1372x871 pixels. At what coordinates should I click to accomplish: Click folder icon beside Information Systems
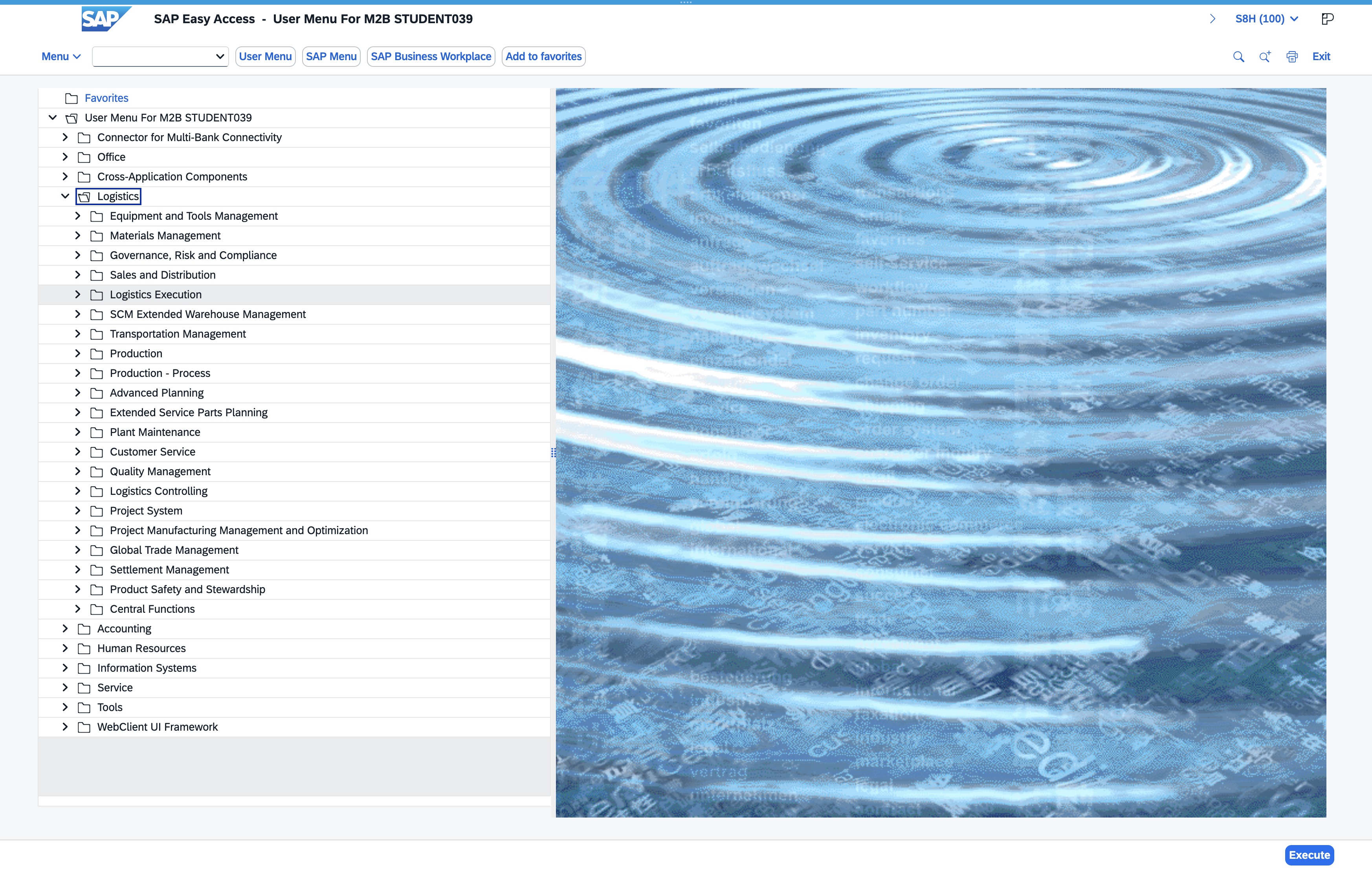click(x=84, y=669)
